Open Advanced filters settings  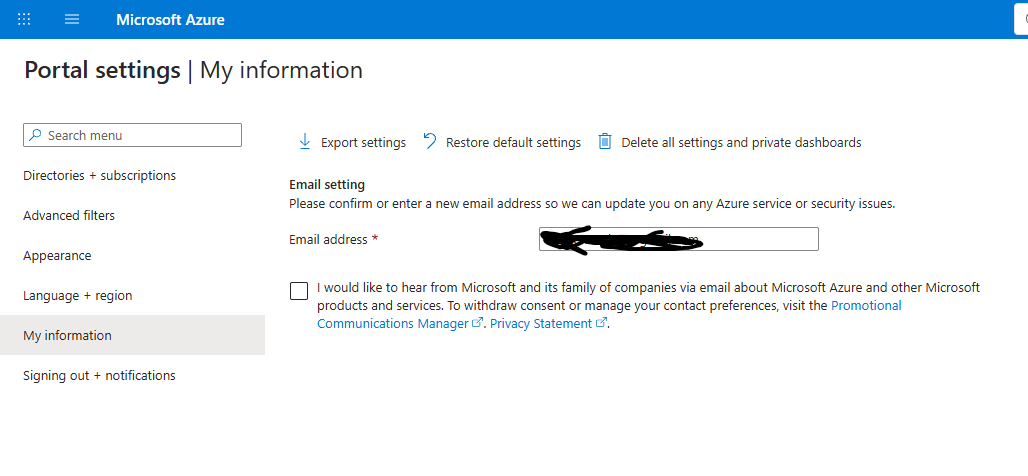pyautogui.click(x=69, y=216)
